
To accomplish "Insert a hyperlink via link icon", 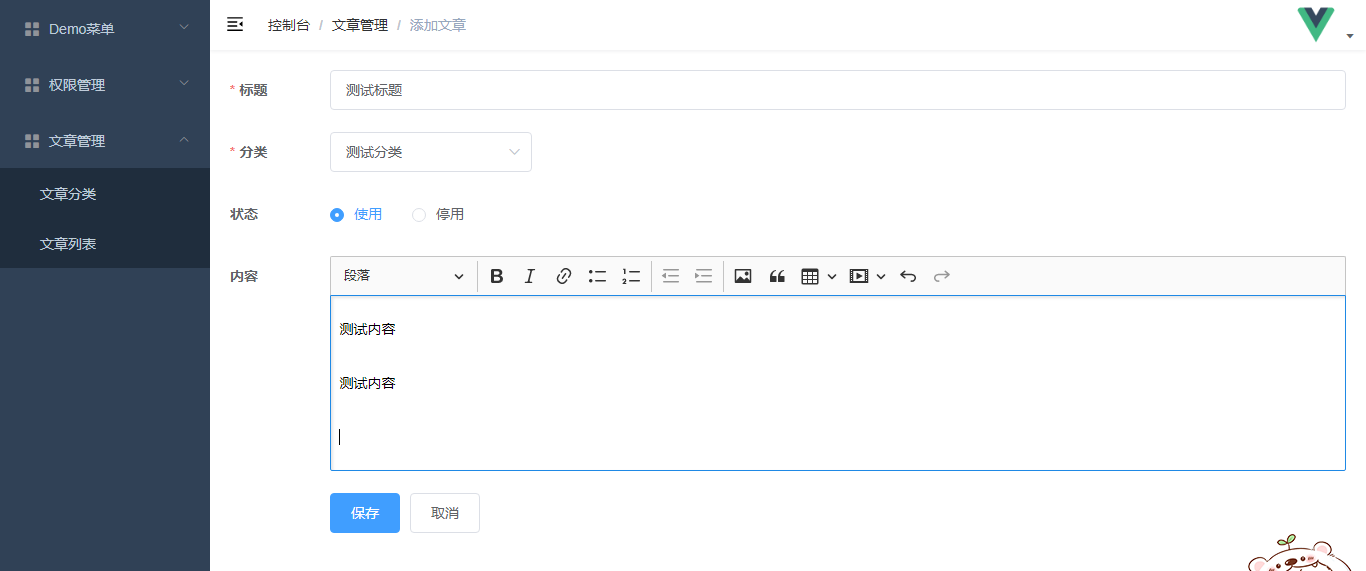I will pos(563,277).
